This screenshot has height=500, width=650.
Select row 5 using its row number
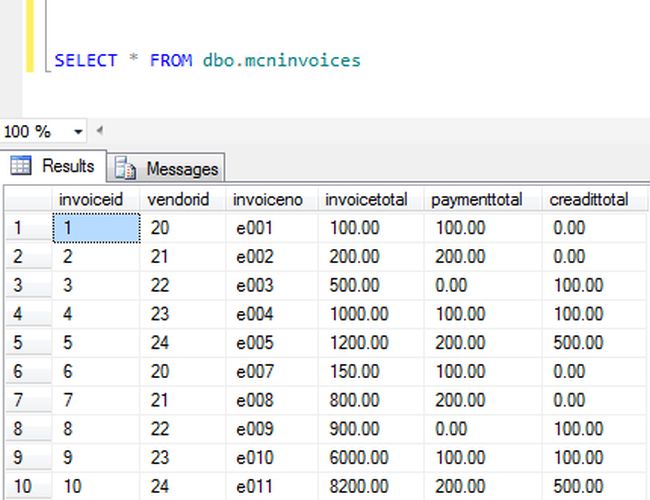click(25, 342)
